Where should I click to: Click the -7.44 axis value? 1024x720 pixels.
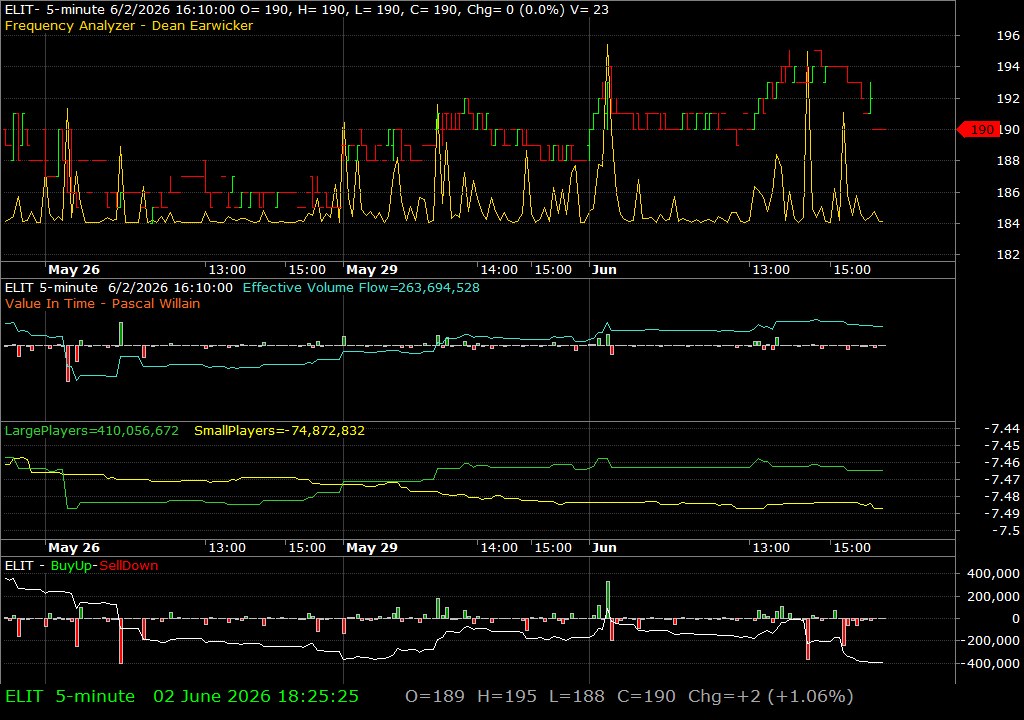click(1002, 428)
